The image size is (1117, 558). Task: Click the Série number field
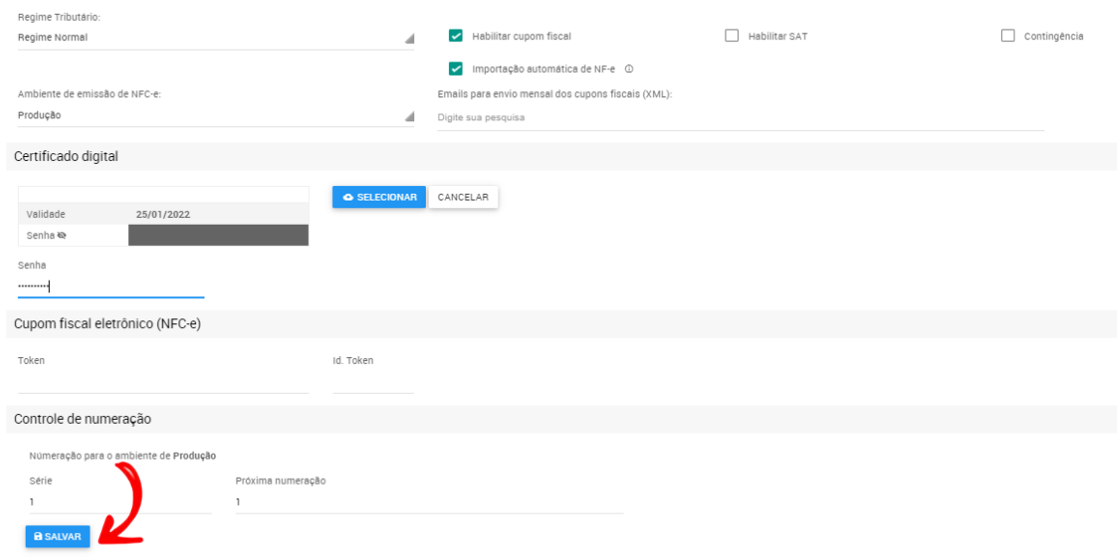click(x=120, y=502)
